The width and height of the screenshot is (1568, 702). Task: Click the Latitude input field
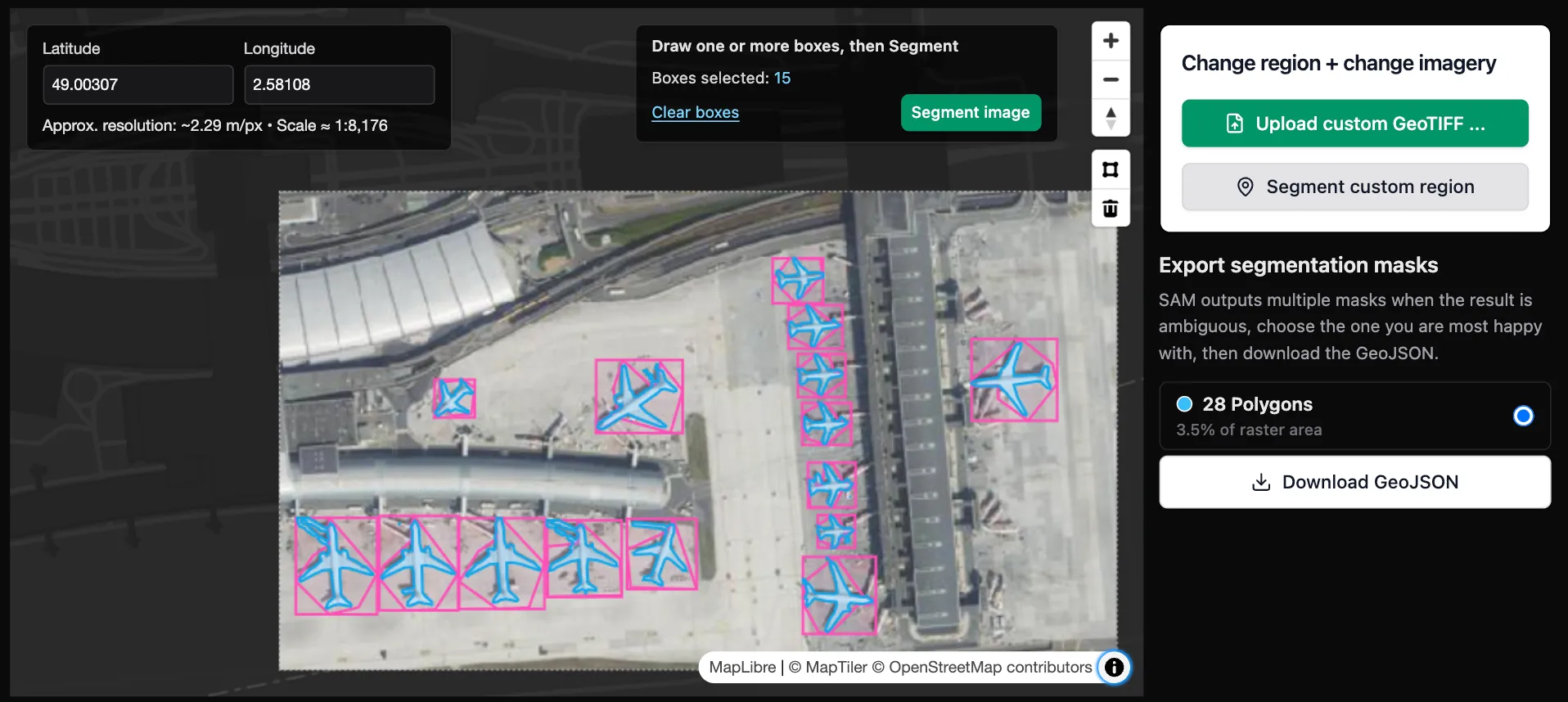click(x=137, y=84)
